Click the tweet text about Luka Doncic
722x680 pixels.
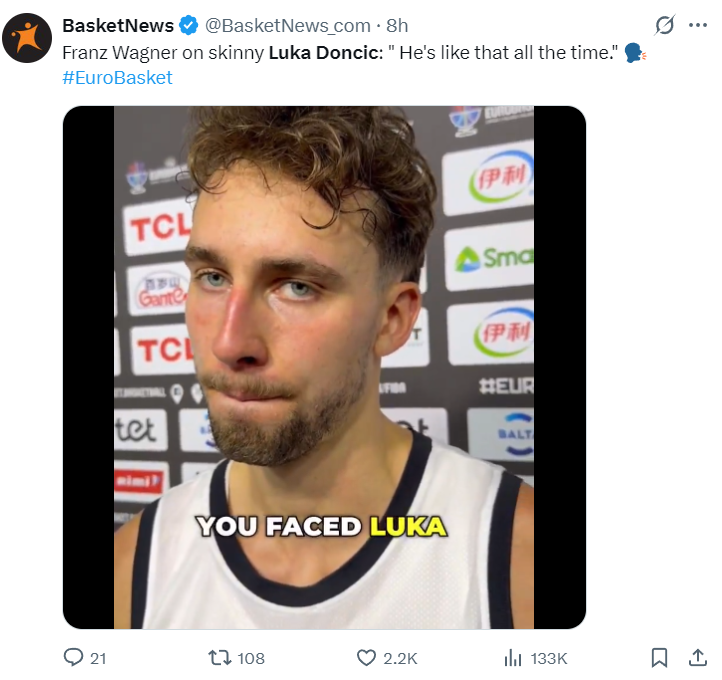pos(340,52)
